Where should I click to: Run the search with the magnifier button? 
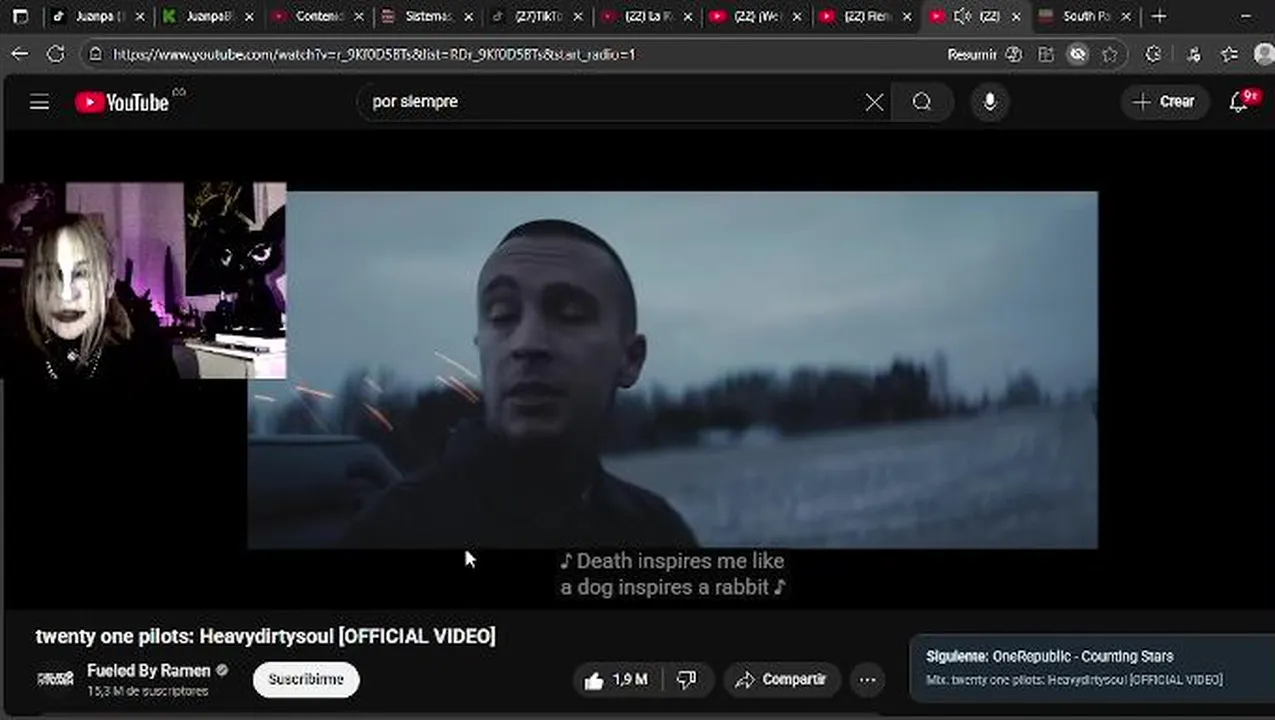click(x=922, y=102)
